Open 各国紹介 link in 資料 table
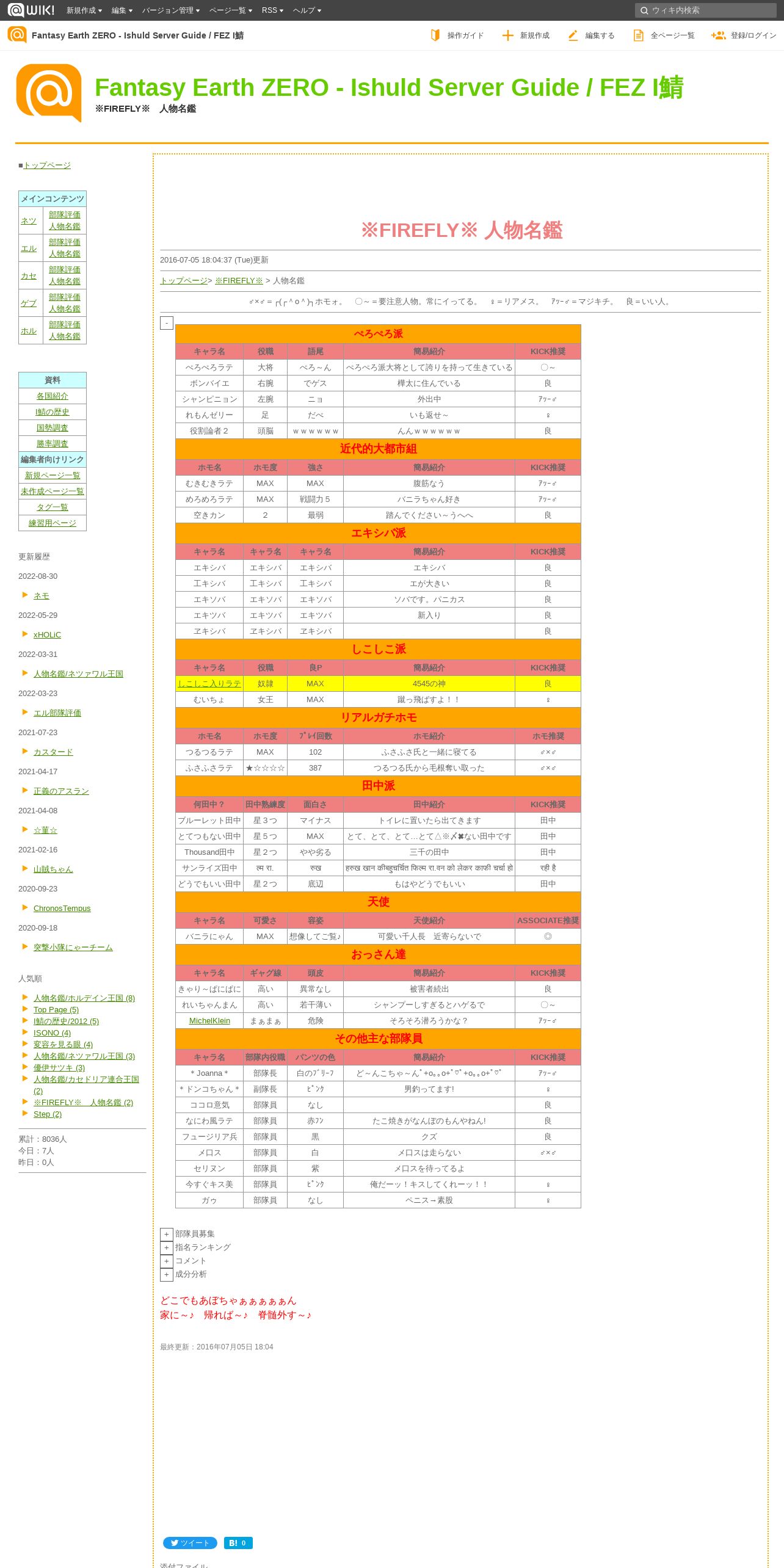 53,396
